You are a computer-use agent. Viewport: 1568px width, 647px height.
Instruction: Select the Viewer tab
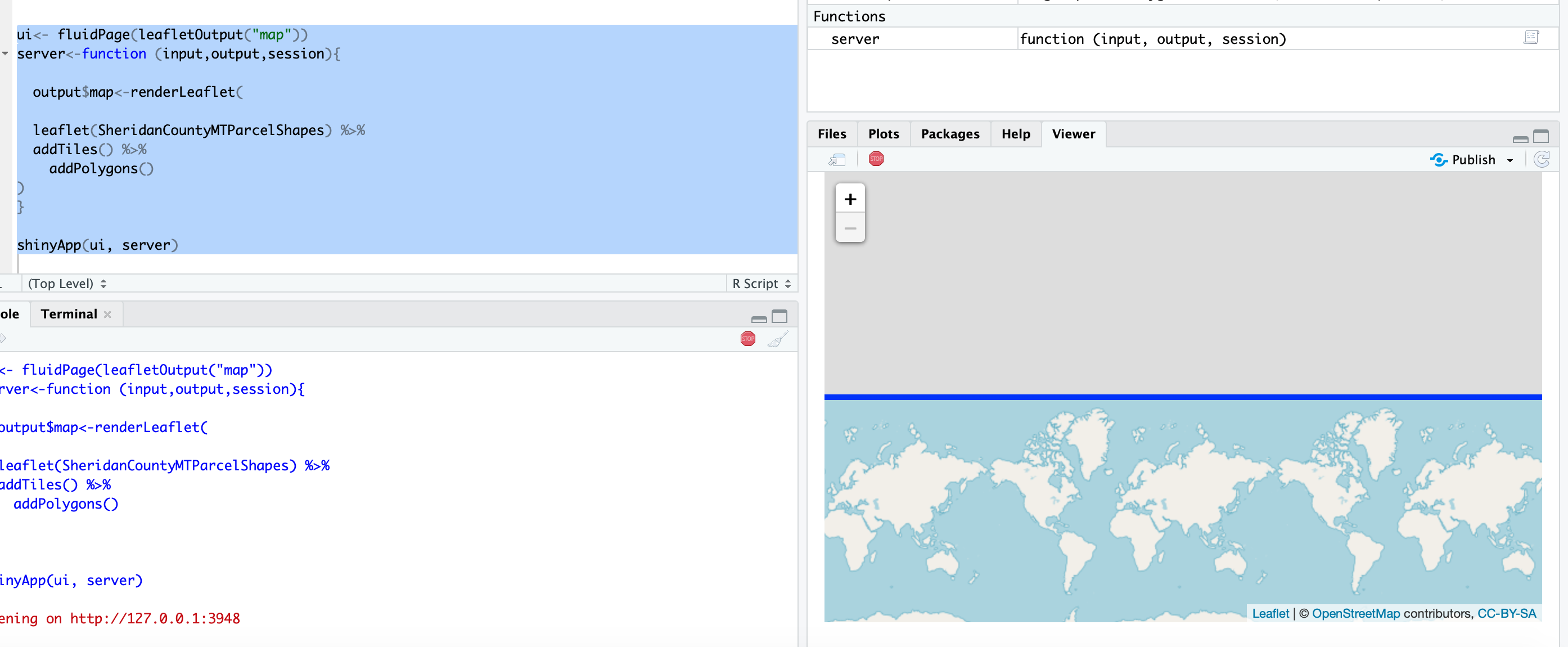(1073, 134)
